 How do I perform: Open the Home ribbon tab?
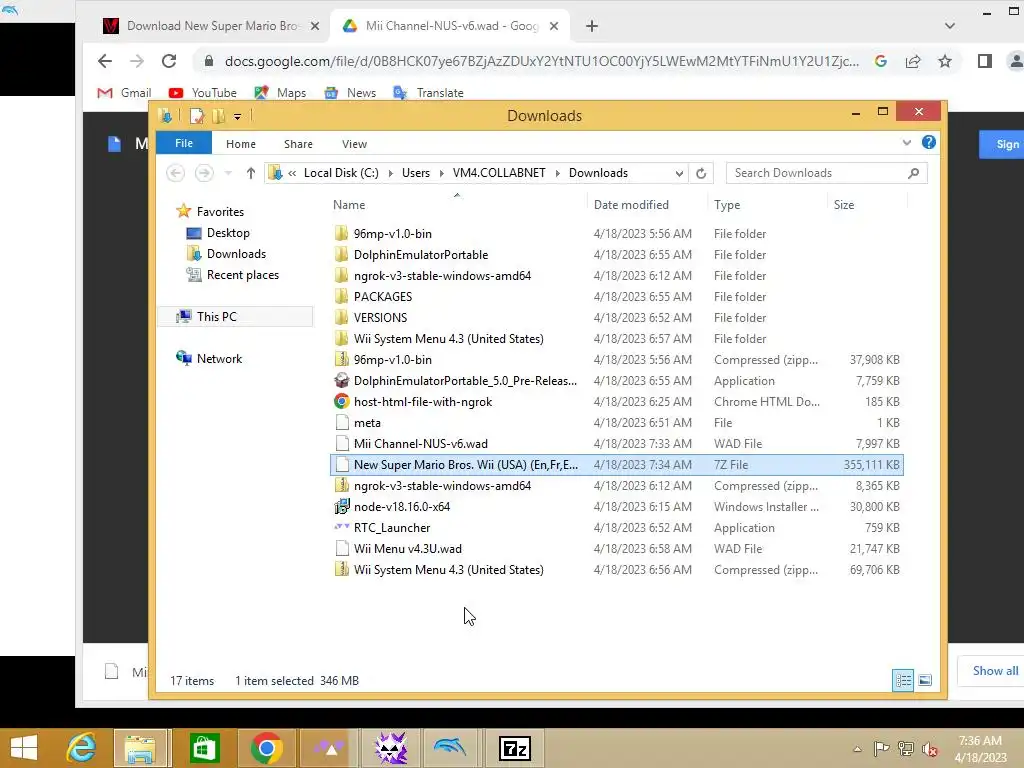click(x=241, y=144)
